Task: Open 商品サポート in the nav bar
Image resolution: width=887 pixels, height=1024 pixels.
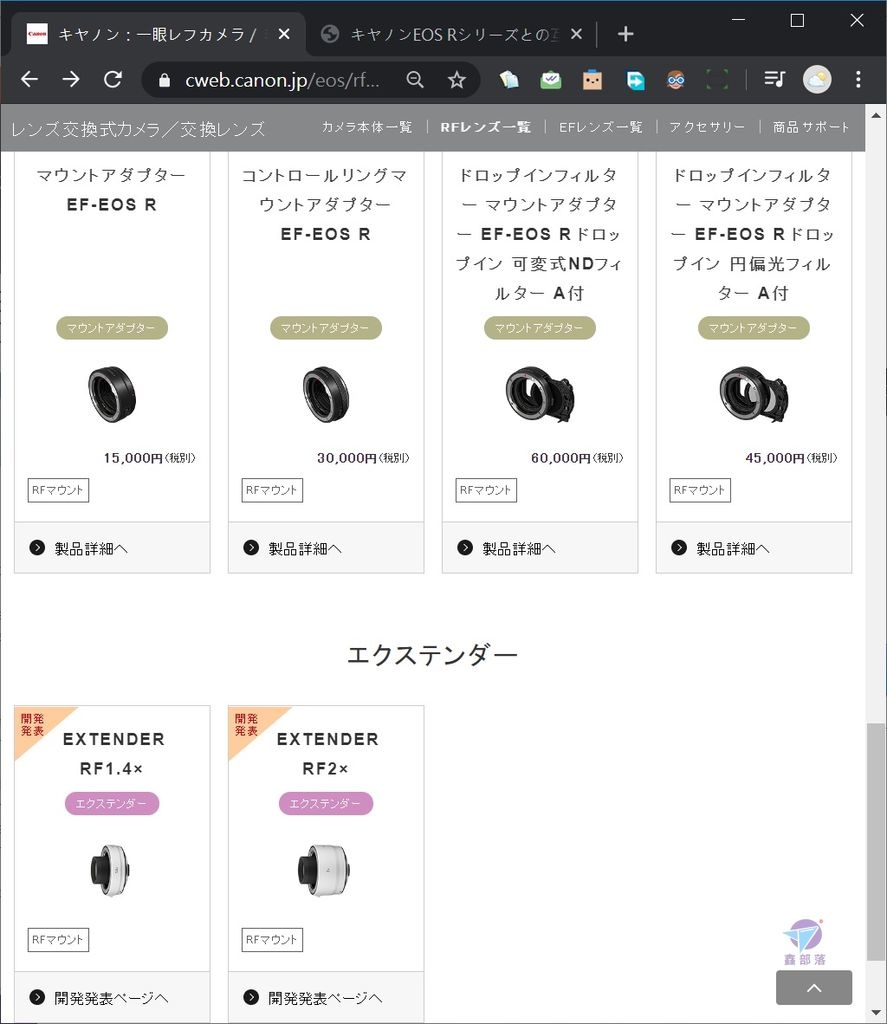Action: (811, 127)
